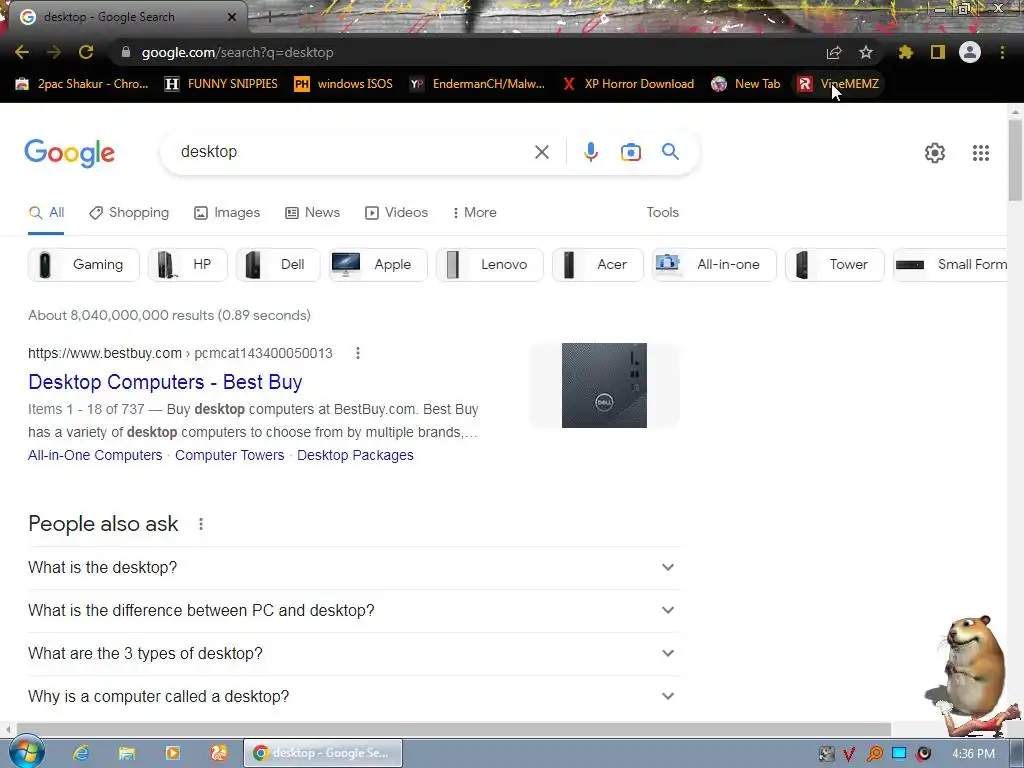Image resolution: width=1024 pixels, height=768 pixels.
Task: Expand 'Why is a computer called a desktop?'
Action: (x=354, y=697)
